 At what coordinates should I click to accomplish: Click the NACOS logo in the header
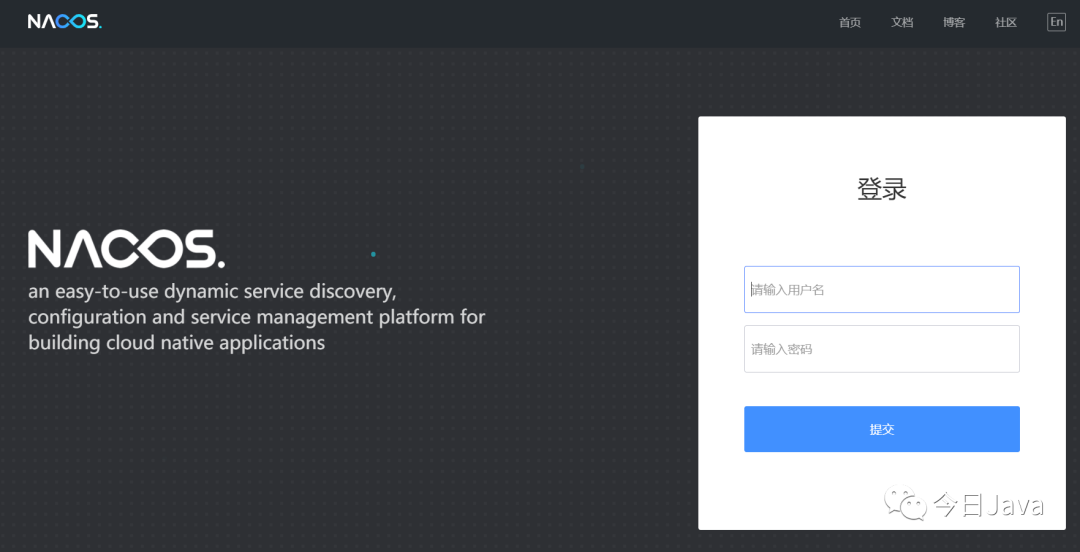(x=65, y=22)
